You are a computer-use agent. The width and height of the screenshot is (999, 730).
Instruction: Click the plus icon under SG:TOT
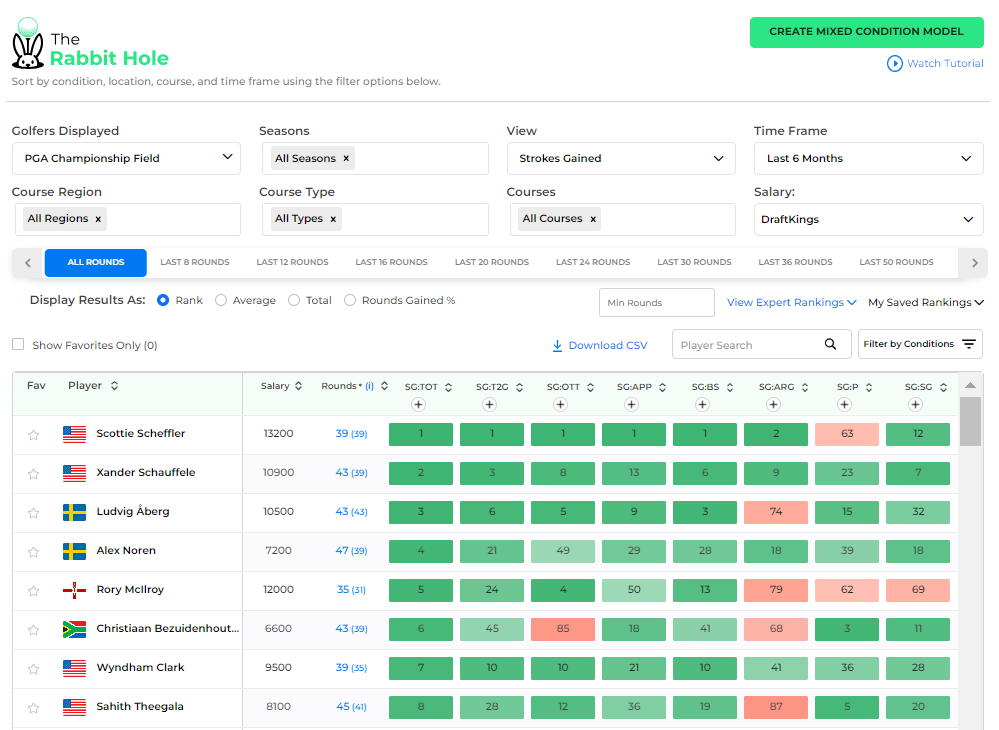coord(419,404)
